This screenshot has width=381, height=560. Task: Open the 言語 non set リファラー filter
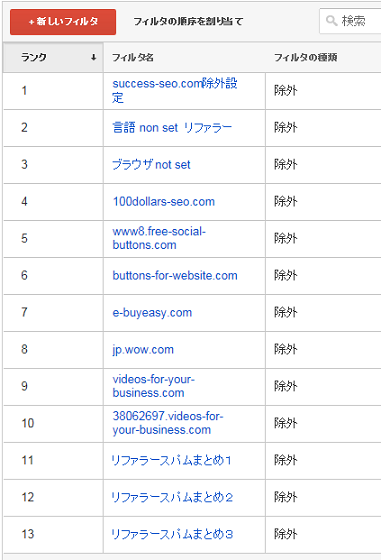tap(172, 128)
